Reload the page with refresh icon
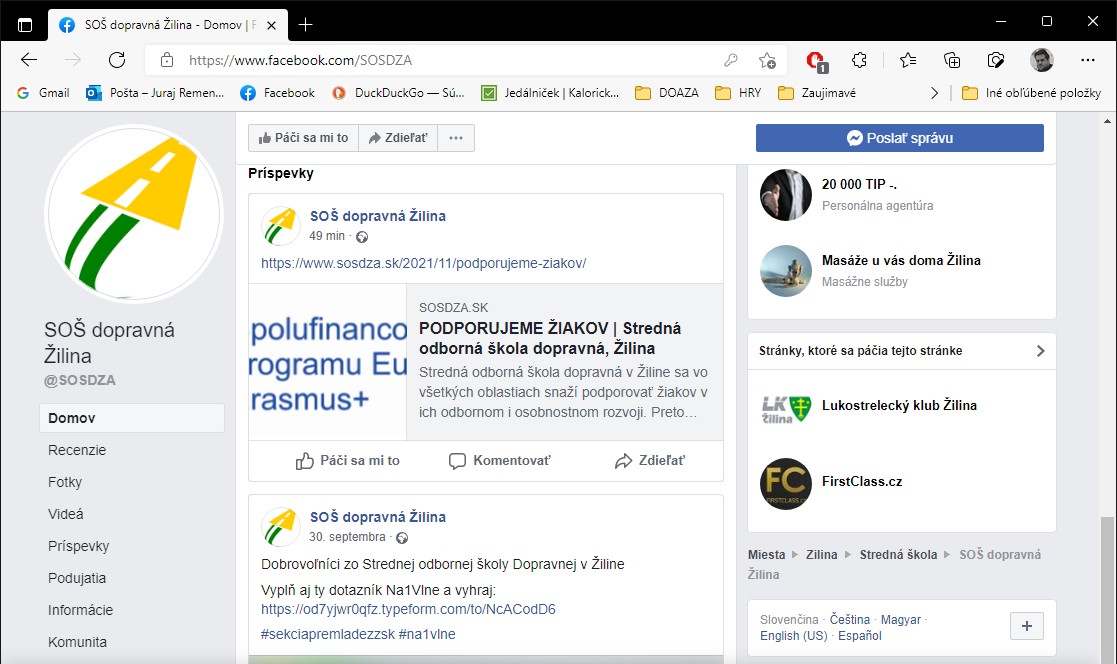1117x664 pixels. tap(117, 60)
